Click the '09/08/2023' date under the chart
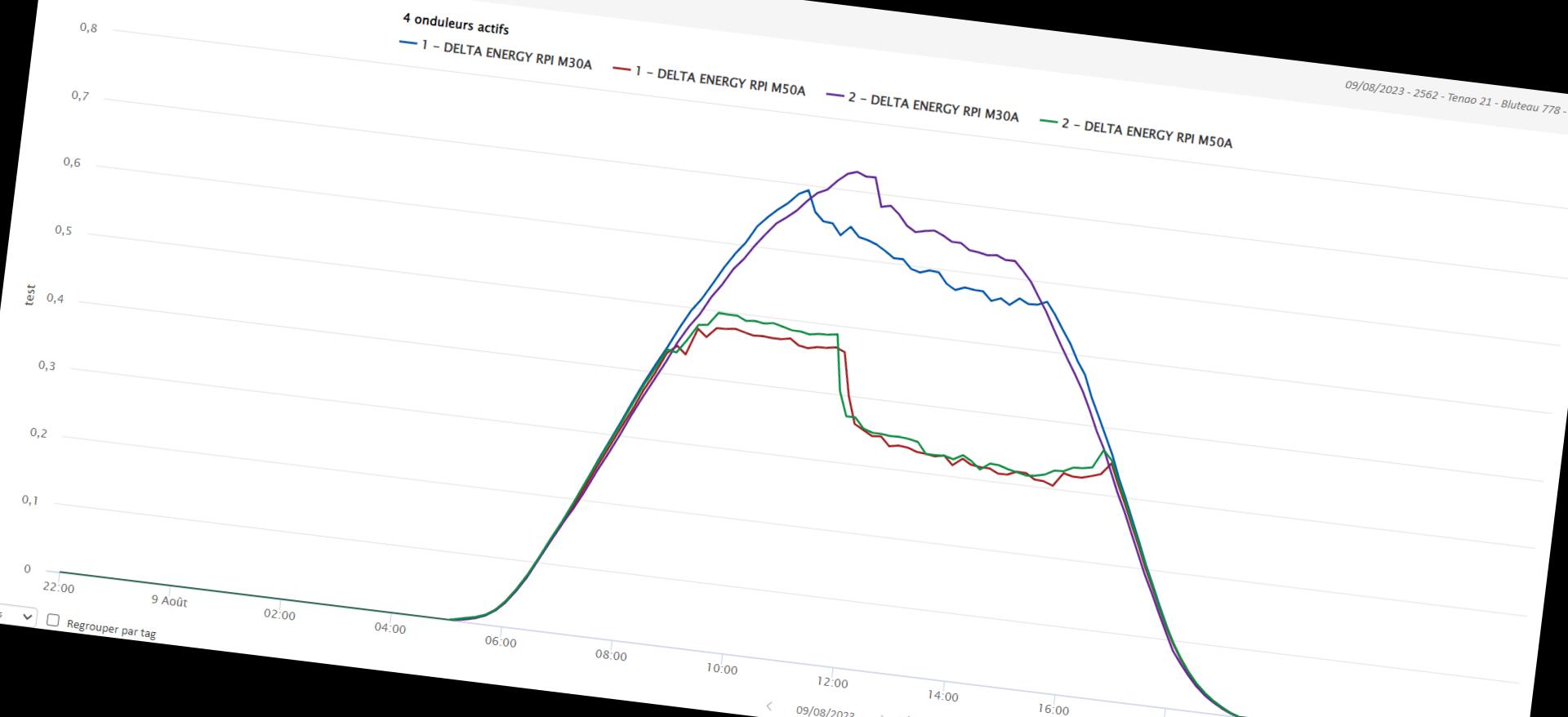 click(825, 711)
